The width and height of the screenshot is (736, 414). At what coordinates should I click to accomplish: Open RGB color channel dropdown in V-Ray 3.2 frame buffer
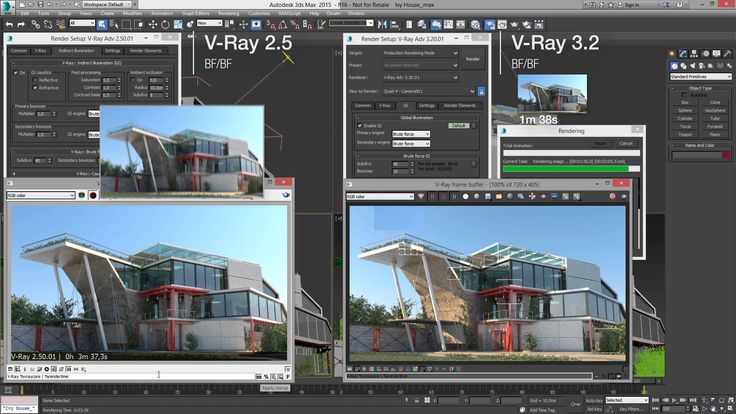point(380,197)
